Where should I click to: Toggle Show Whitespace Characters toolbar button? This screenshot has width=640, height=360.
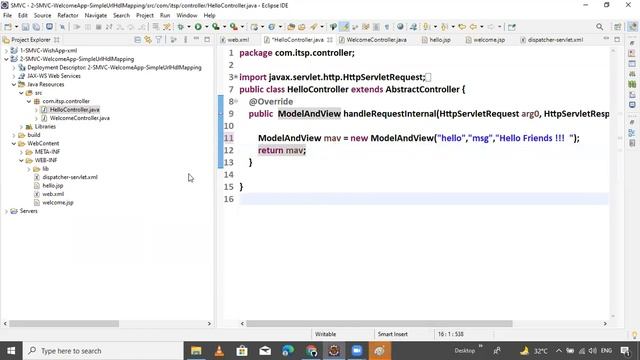pos(387,27)
